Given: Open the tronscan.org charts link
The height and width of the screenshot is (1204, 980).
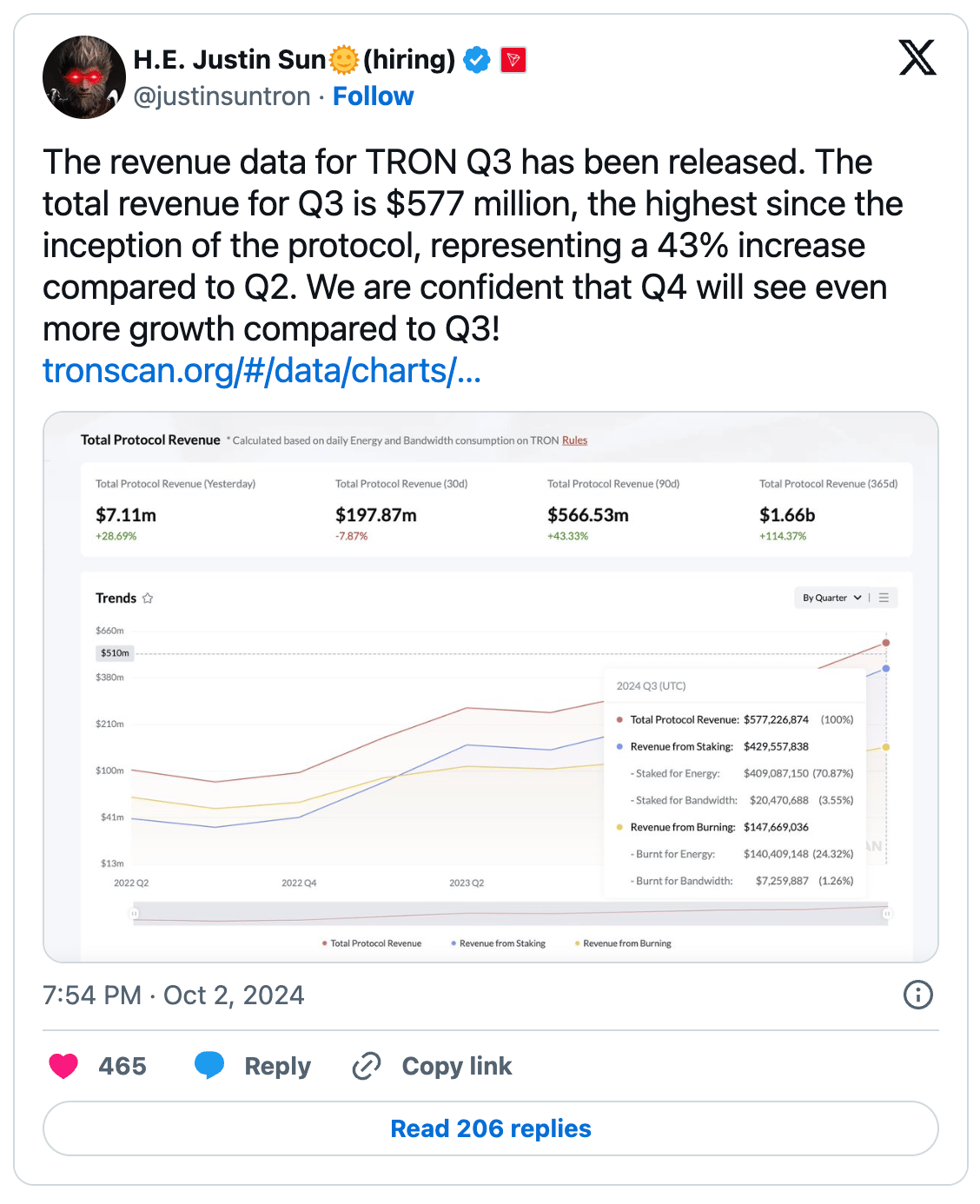Looking at the screenshot, I should (262, 371).
